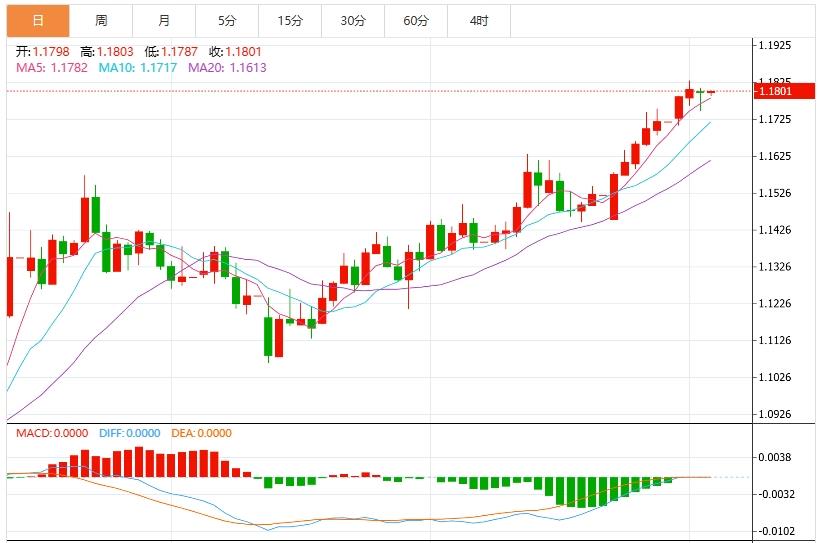Open the 5分 interval chart

(227, 20)
